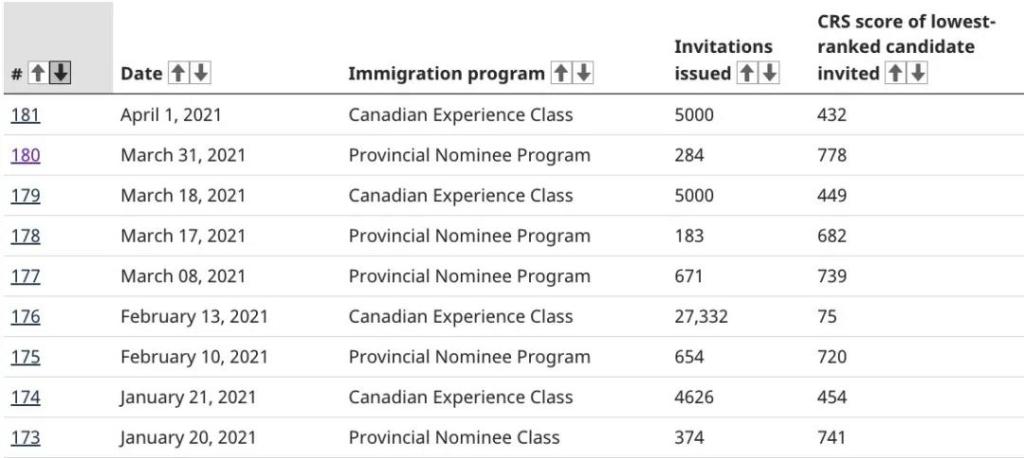Click the Immigration program column header text
Image resolution: width=1024 pixels, height=458 pixels.
(x=446, y=74)
